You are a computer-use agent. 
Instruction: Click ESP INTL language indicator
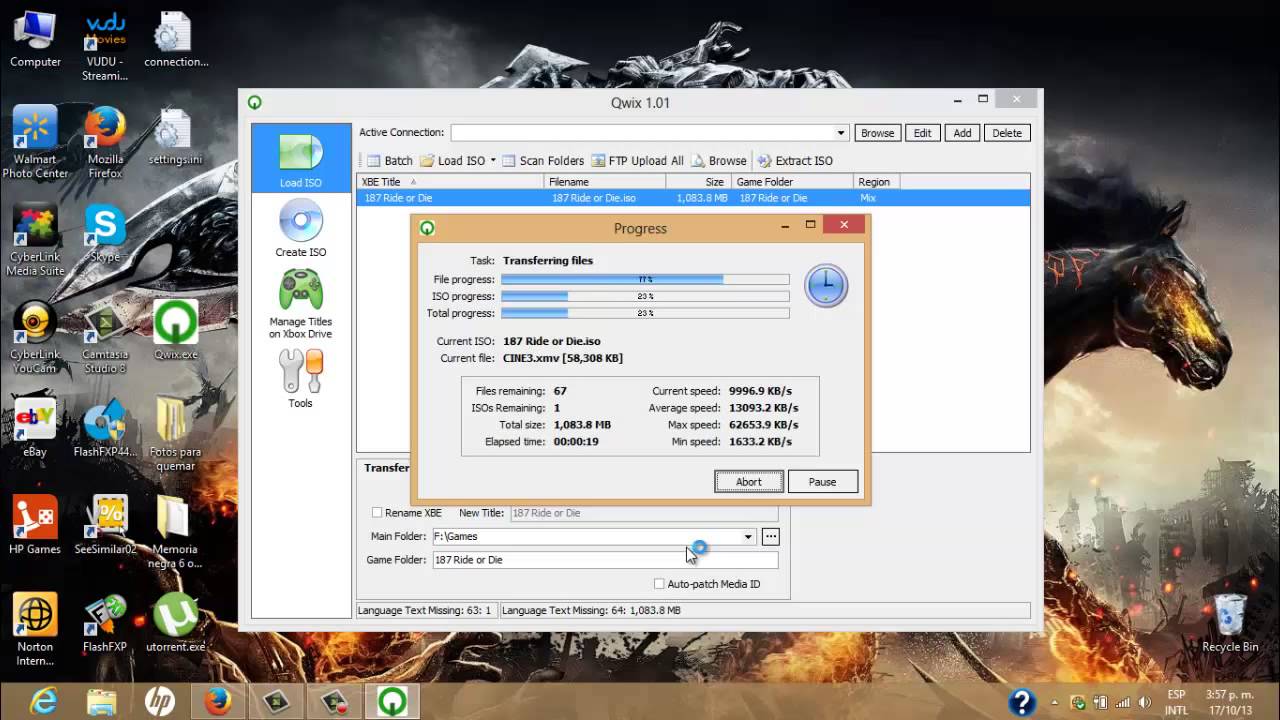tap(1177, 702)
